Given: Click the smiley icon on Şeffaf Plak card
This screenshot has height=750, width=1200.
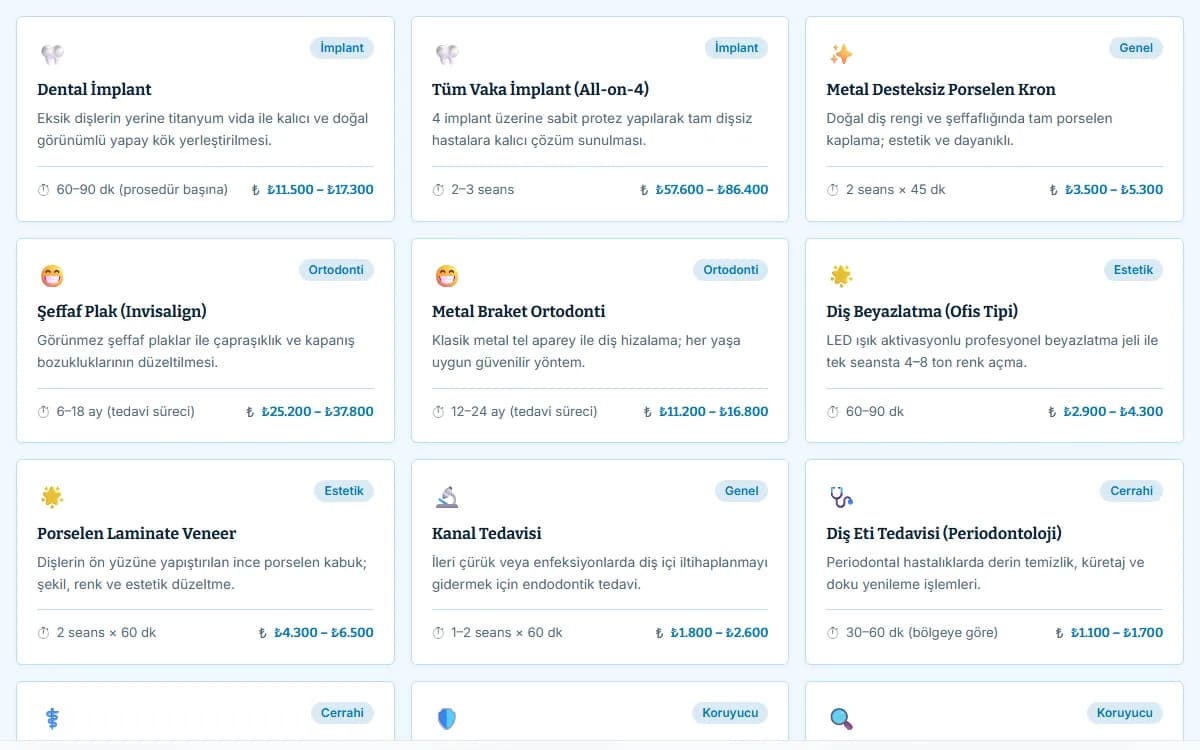Looking at the screenshot, I should coord(52,276).
